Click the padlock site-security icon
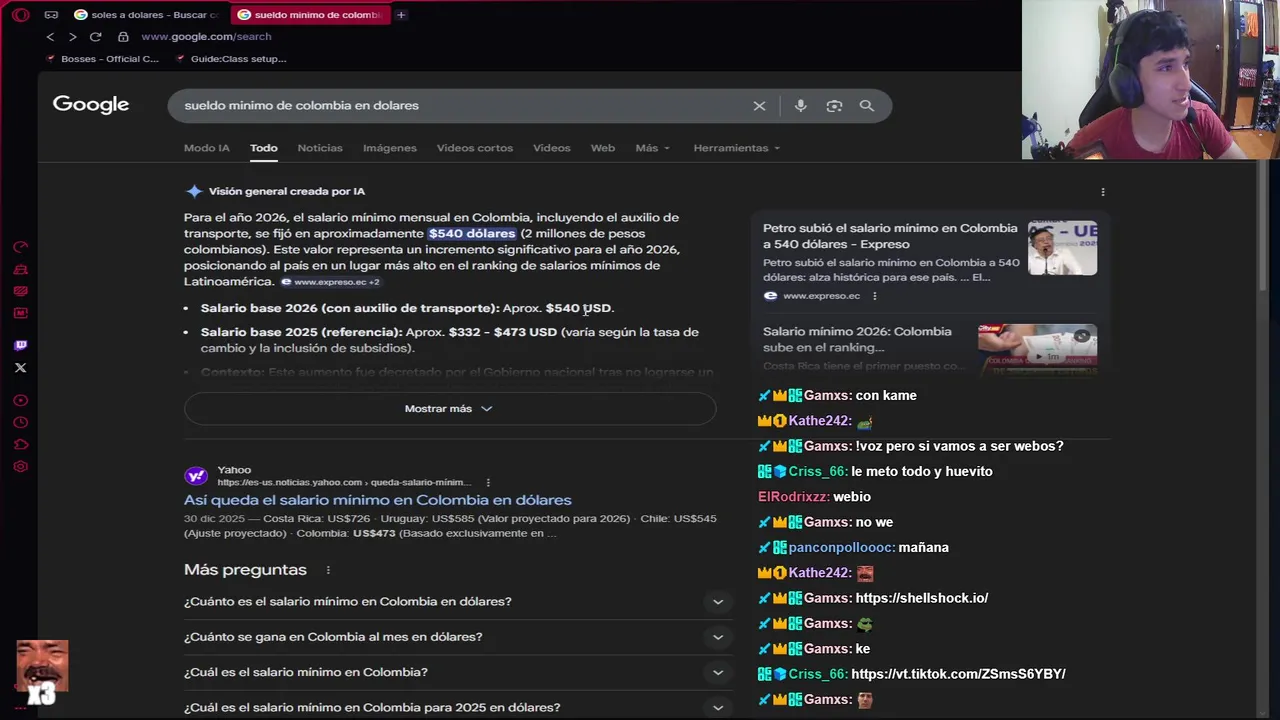 [x=123, y=37]
